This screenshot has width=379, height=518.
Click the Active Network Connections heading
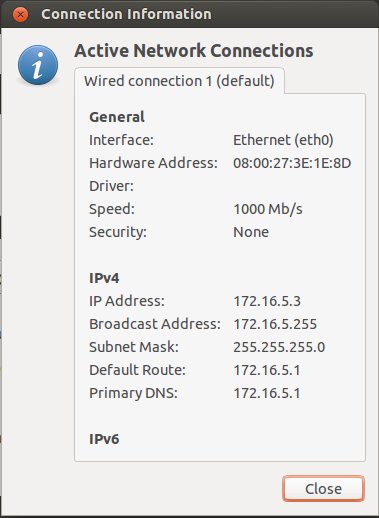194,51
